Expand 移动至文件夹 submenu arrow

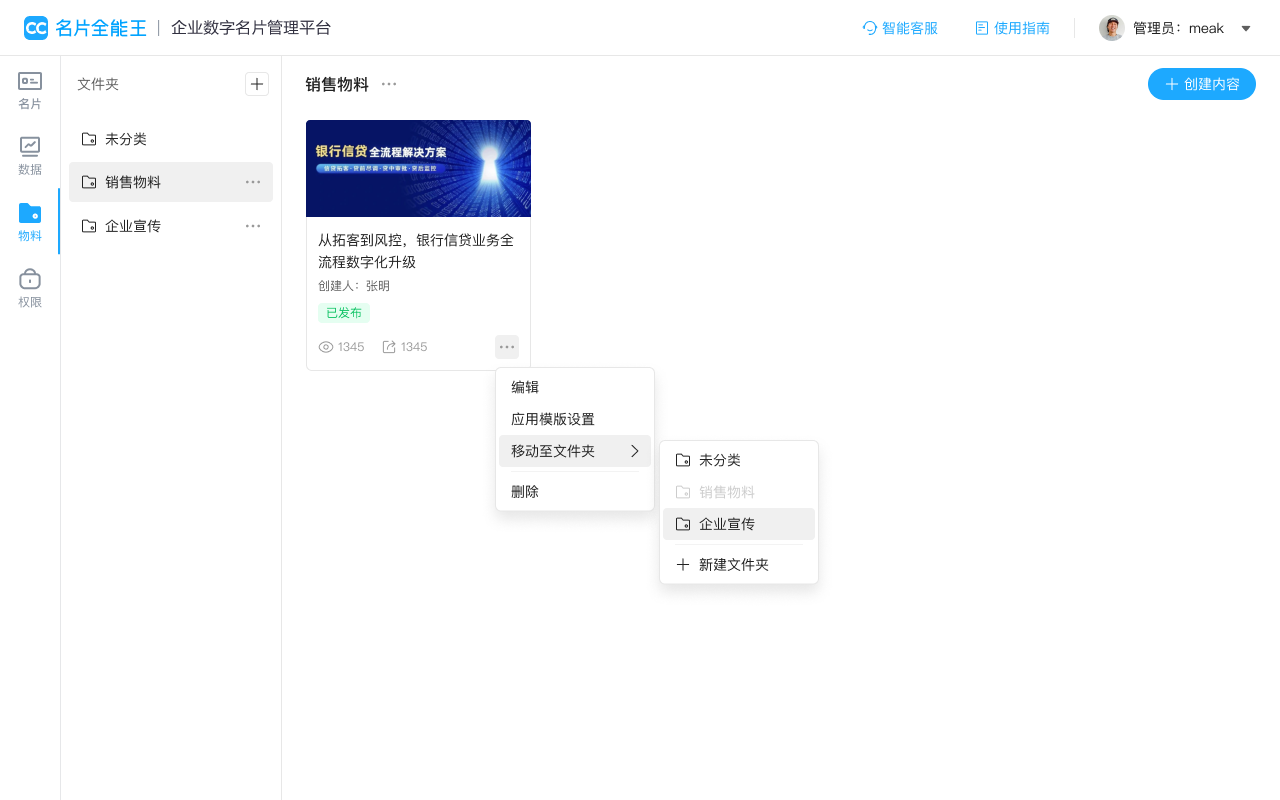click(x=634, y=451)
